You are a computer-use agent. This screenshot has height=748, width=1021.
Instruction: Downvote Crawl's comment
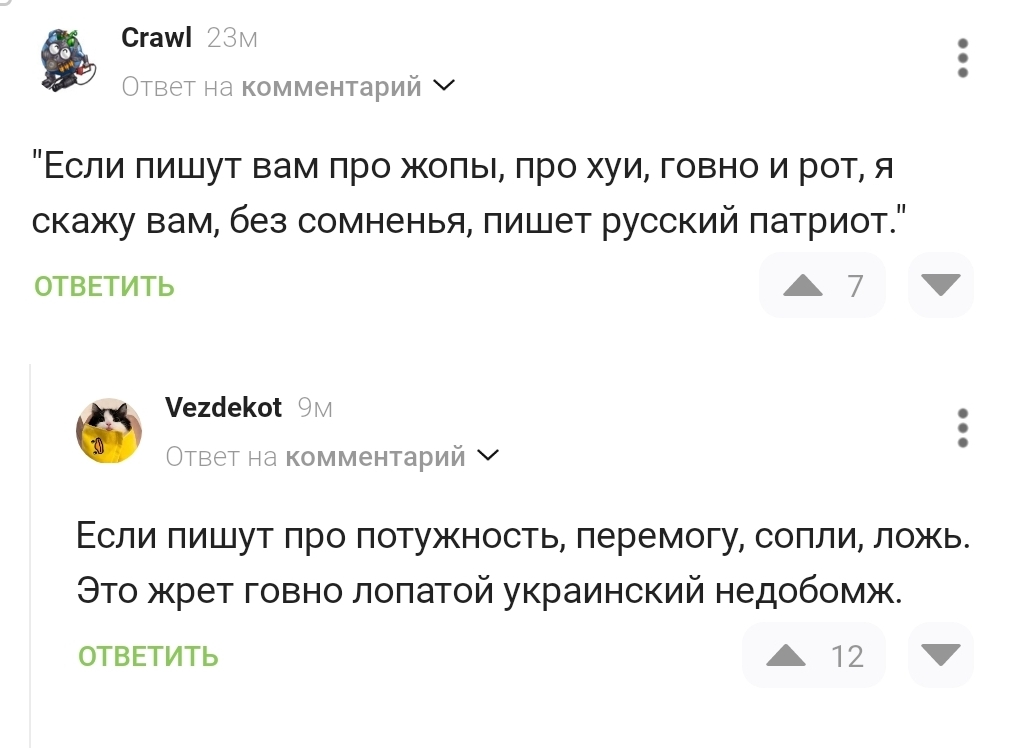click(x=940, y=286)
